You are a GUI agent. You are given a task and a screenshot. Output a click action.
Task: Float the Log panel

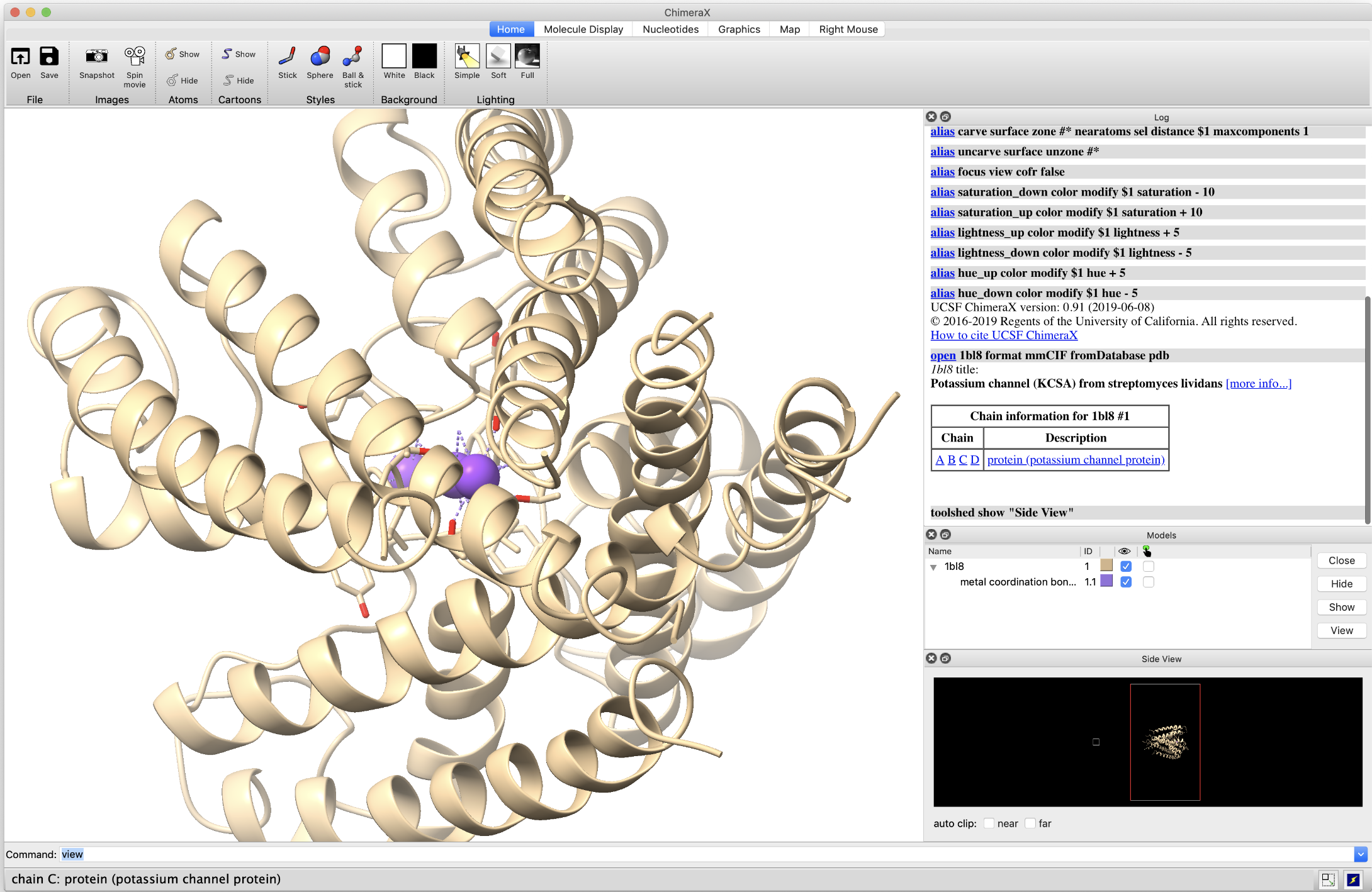coord(945,116)
